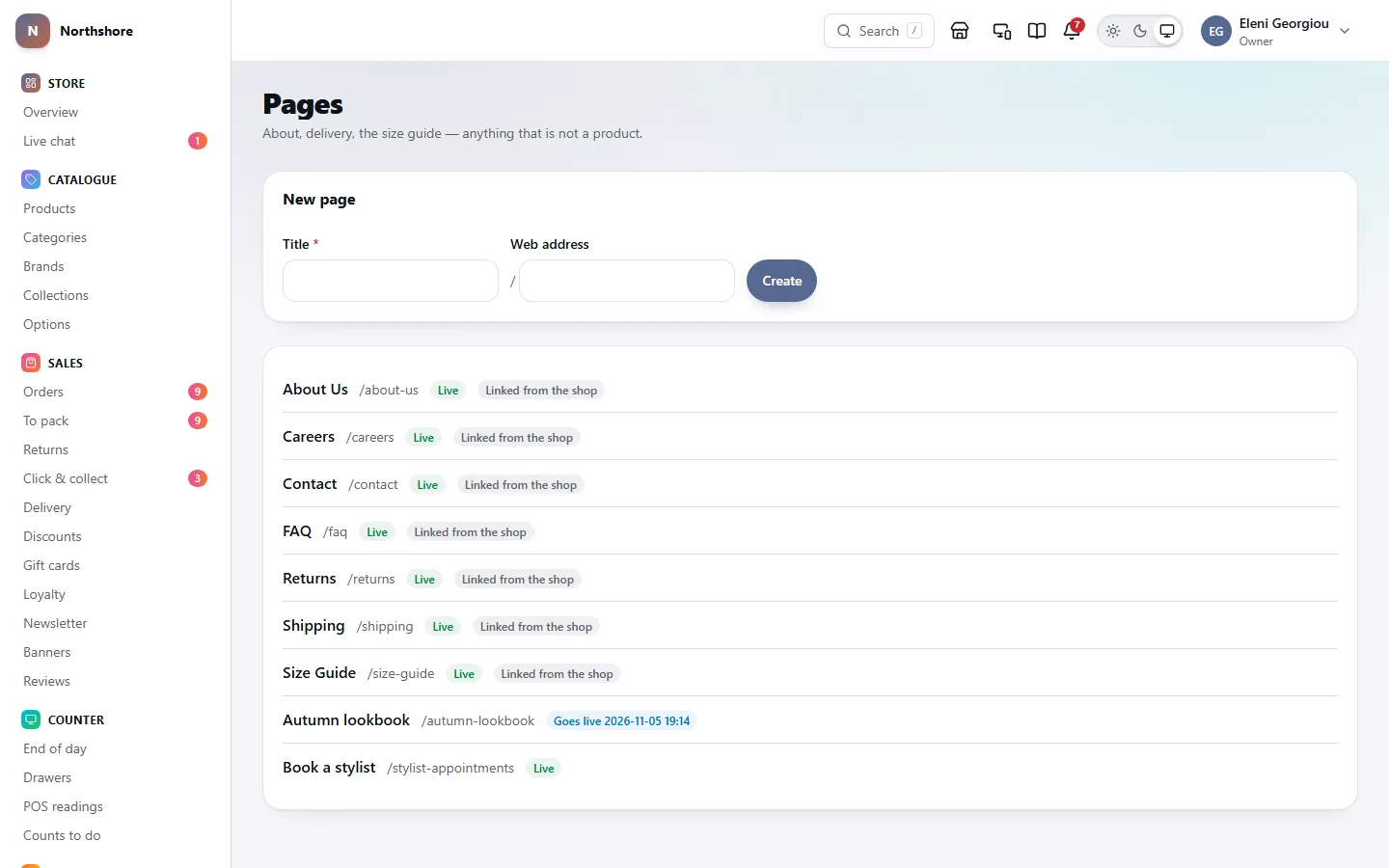Click the devices icon in the top bar
1389x868 pixels.
pyautogui.click(x=1002, y=31)
